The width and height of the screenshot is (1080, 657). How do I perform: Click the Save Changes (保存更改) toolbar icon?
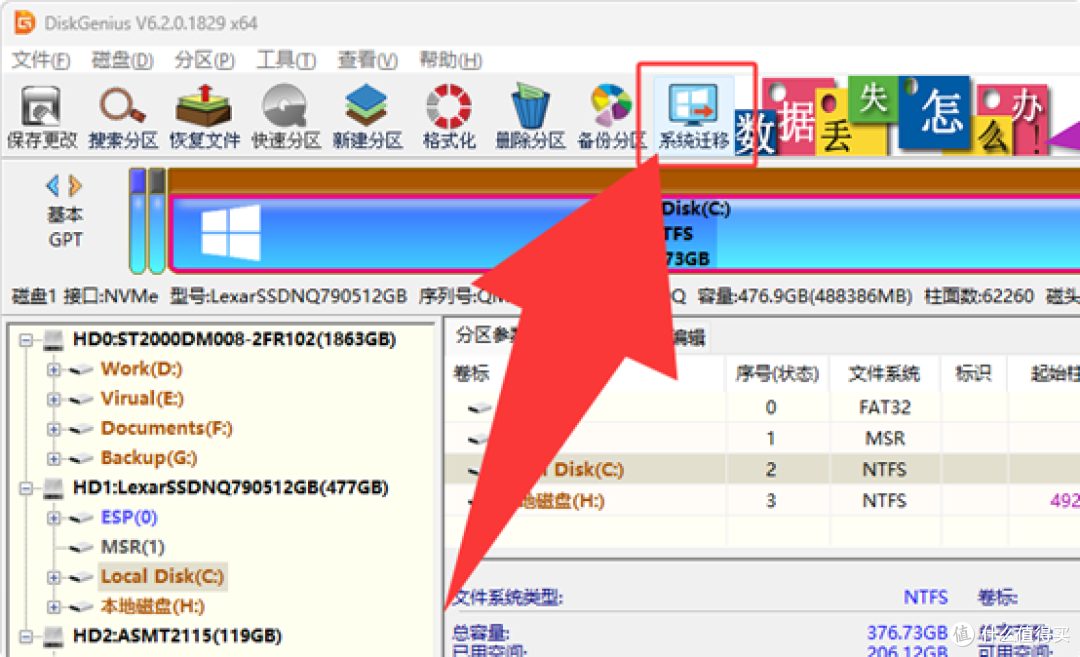pos(41,117)
